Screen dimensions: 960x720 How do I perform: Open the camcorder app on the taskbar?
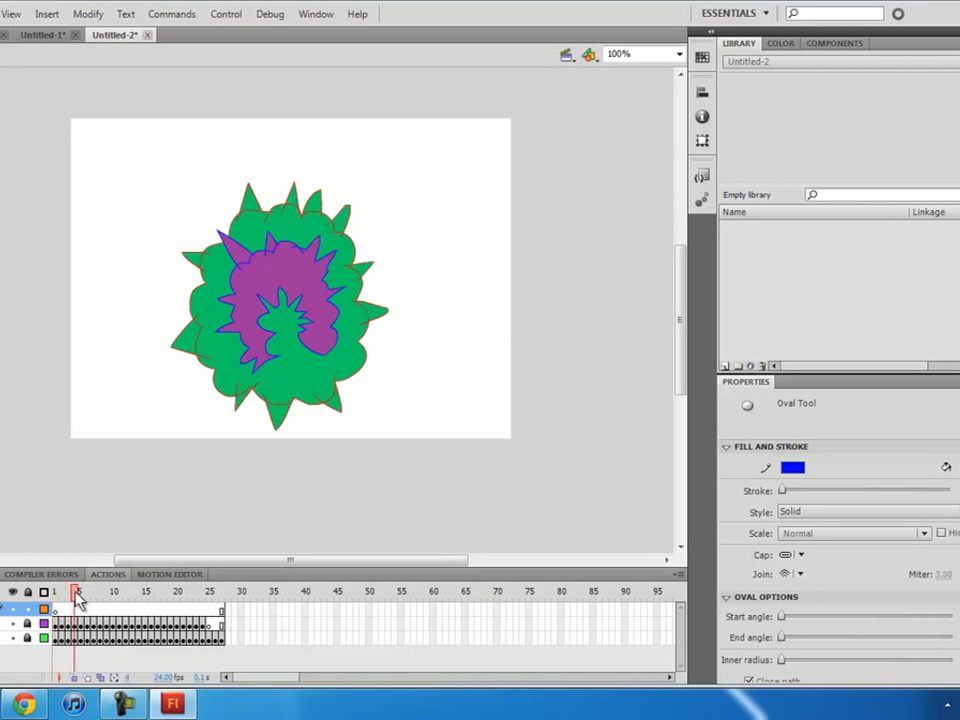[x=123, y=704]
